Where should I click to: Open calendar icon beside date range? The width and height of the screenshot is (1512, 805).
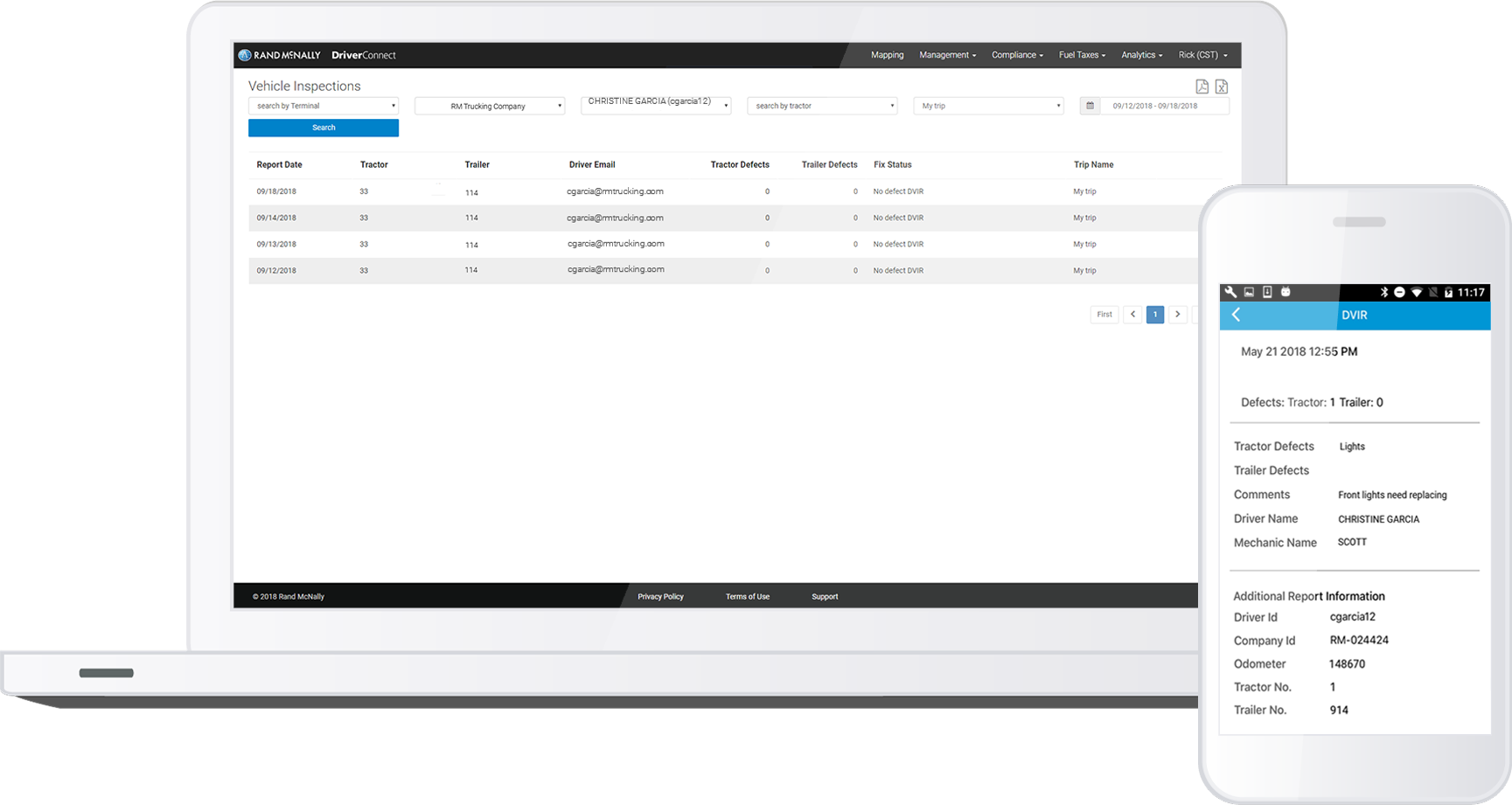point(1090,106)
